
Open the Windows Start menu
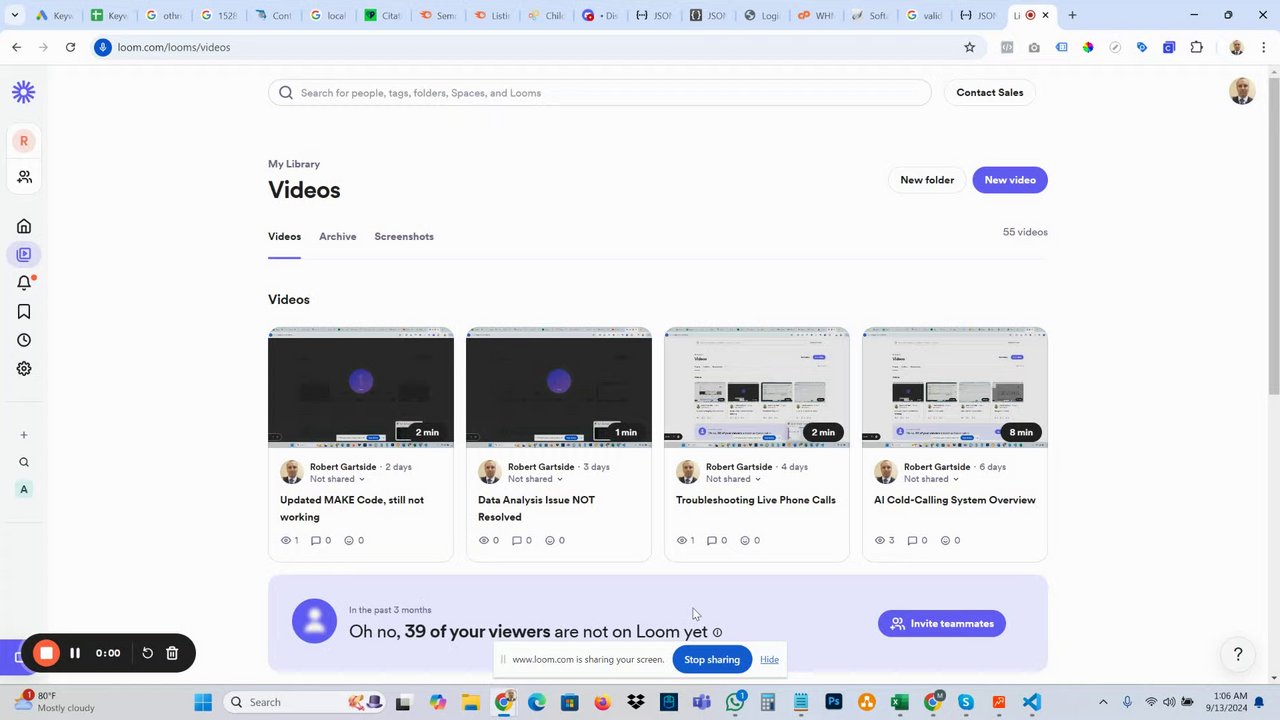click(203, 702)
